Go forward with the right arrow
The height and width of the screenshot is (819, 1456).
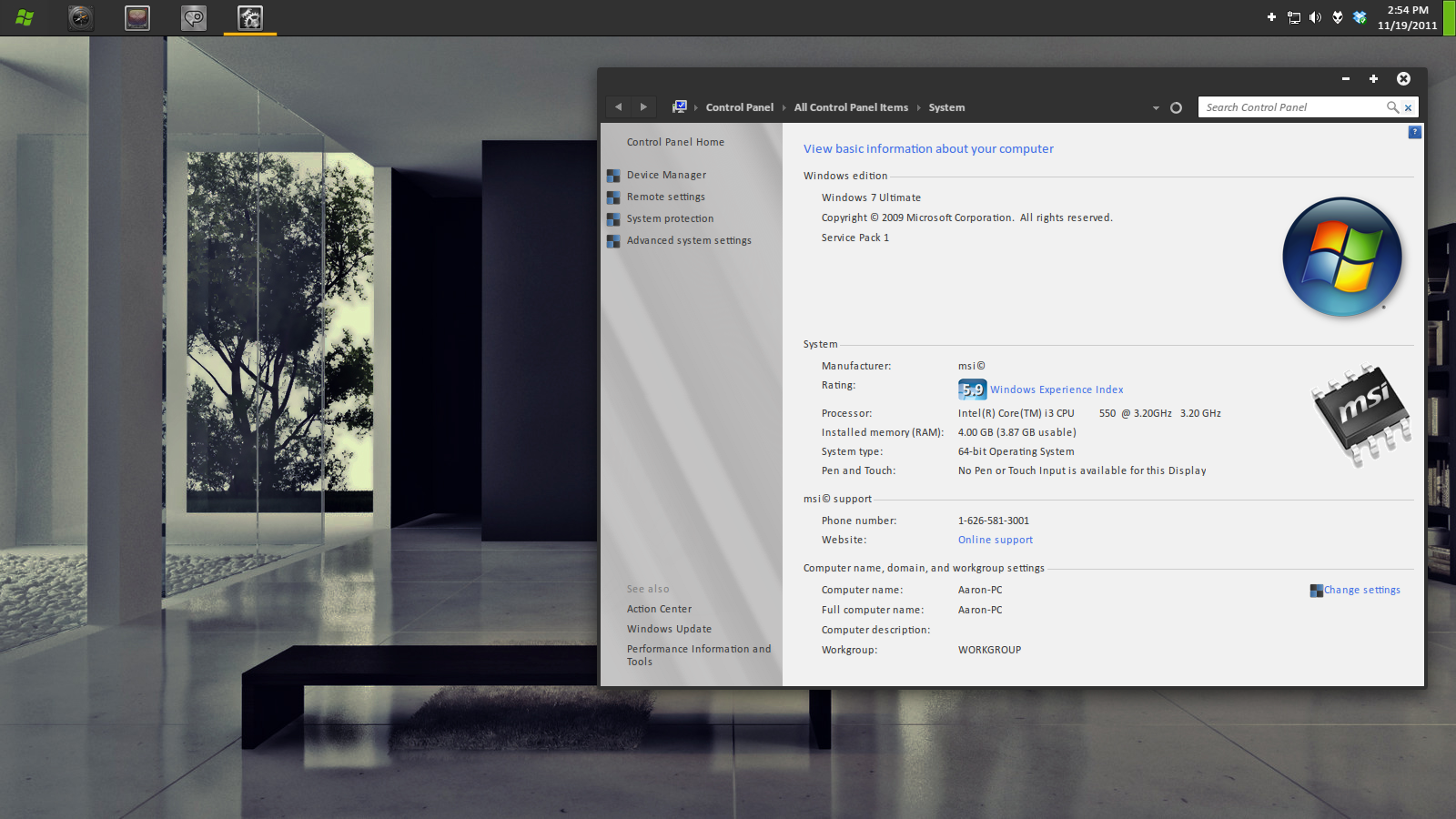point(643,107)
